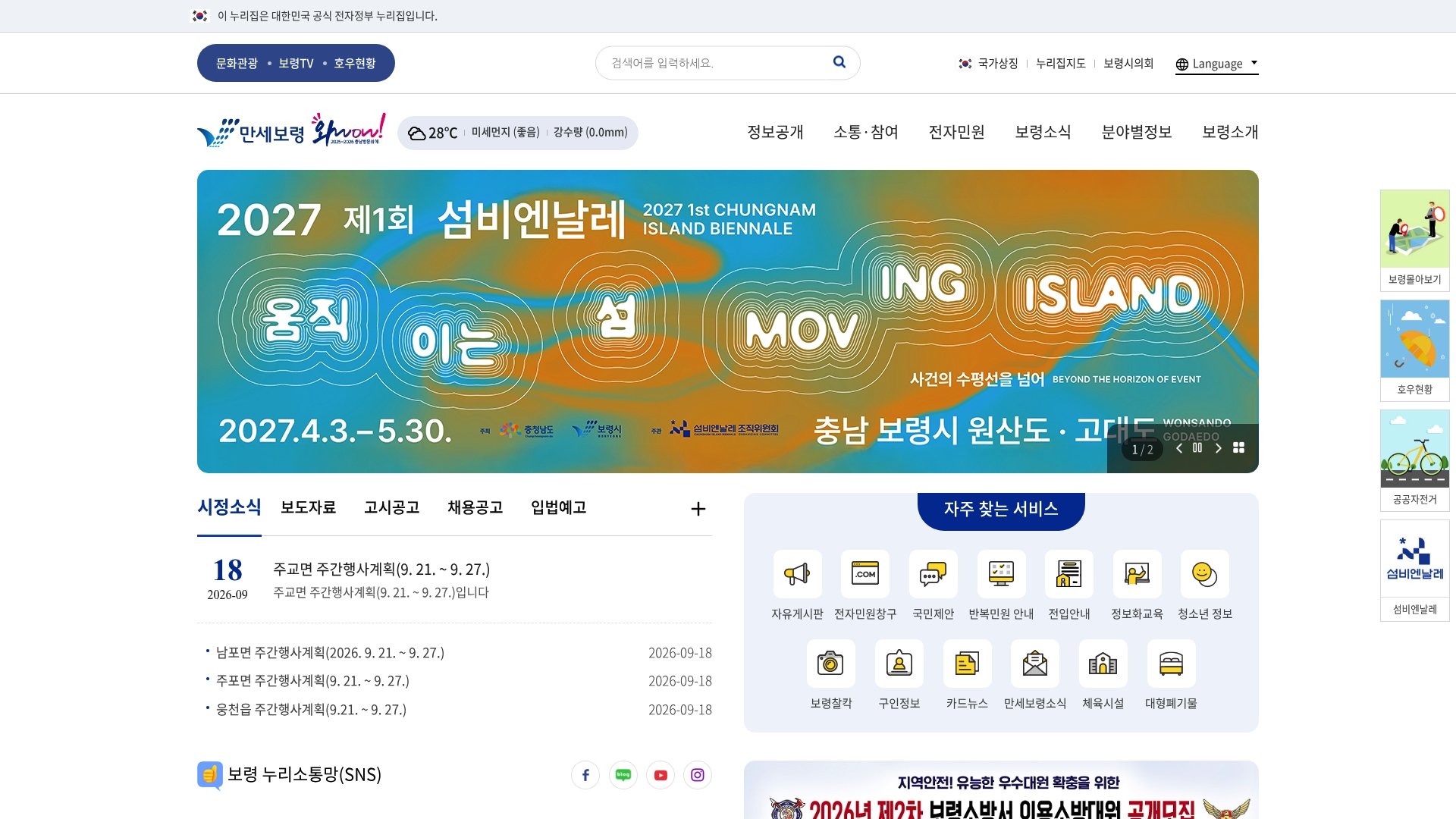Open the YouTube SNS icon
The width and height of the screenshot is (1456, 819).
(x=661, y=775)
